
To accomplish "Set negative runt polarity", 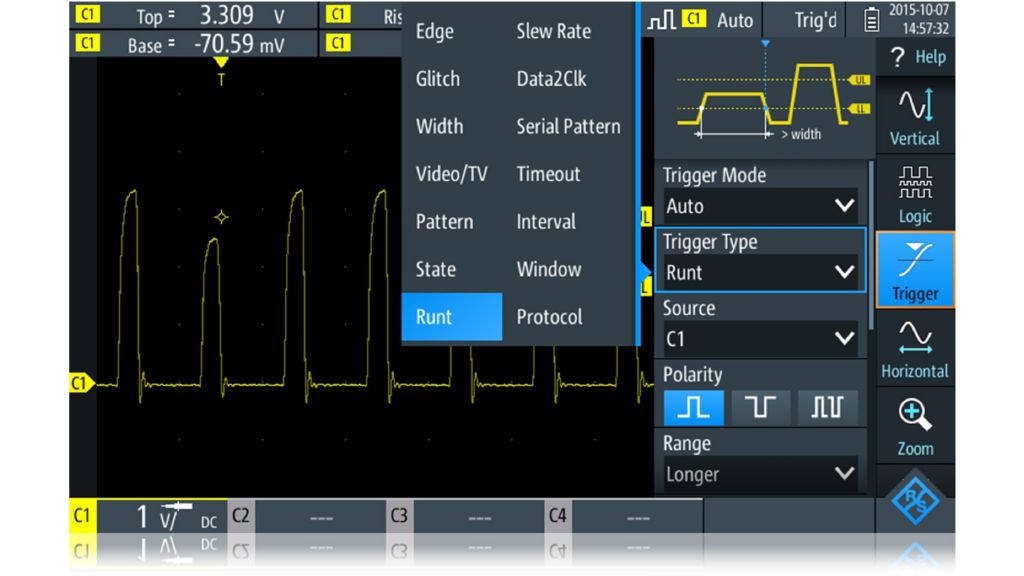I will coord(760,408).
